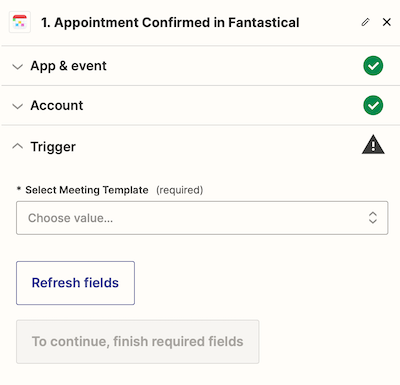The image size is (400, 385).
Task: Expand the Account section chevron
Action: (17, 106)
